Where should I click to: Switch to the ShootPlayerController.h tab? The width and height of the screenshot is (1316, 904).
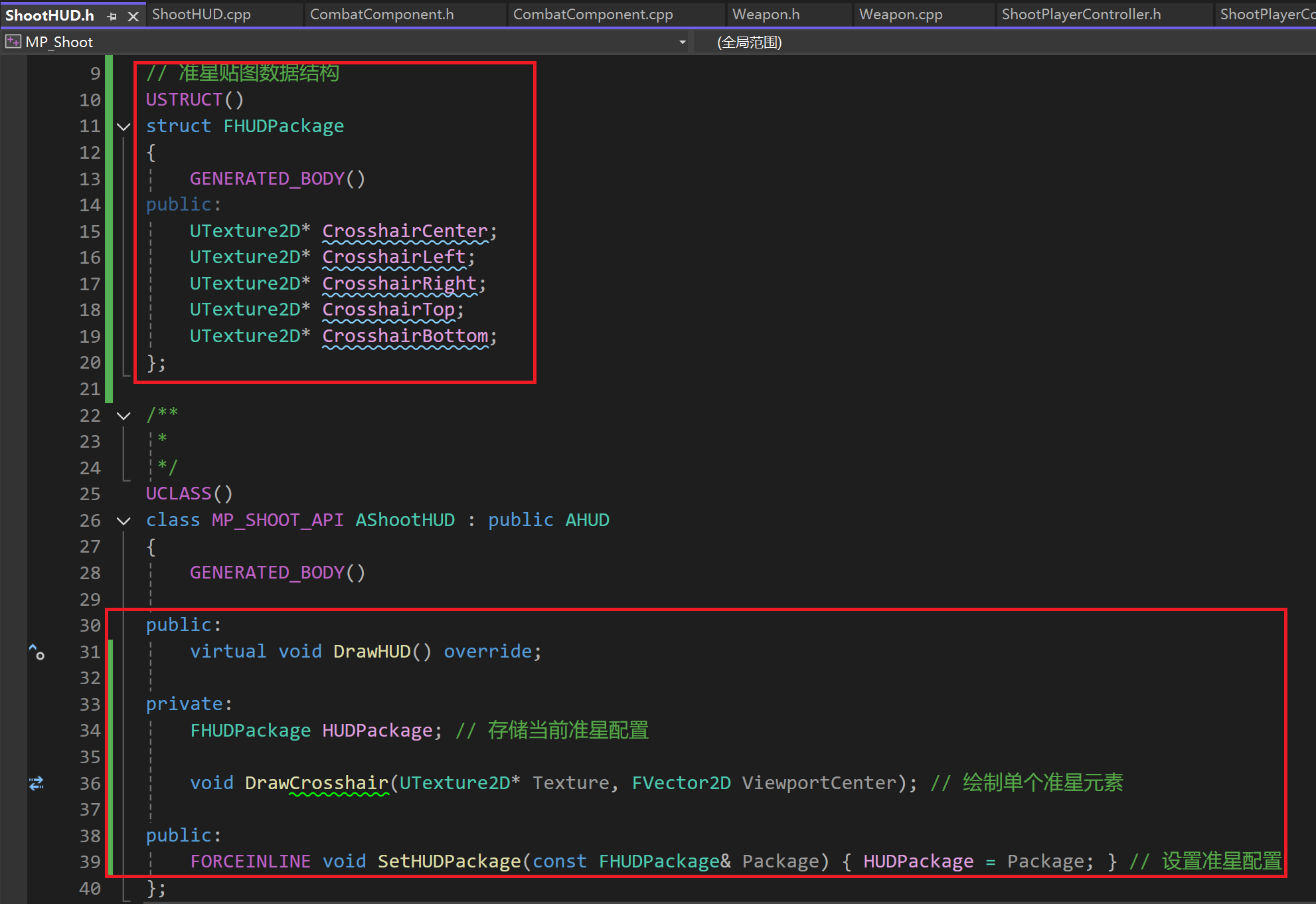click(x=1081, y=15)
